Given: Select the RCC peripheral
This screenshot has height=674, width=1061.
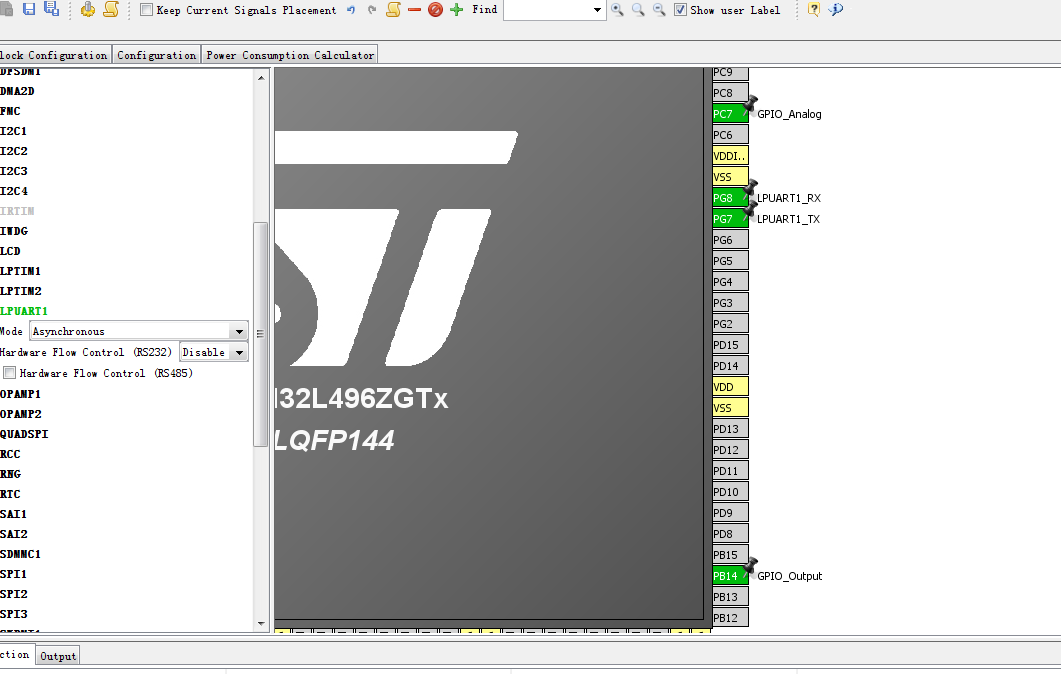Looking at the screenshot, I should tap(10, 453).
